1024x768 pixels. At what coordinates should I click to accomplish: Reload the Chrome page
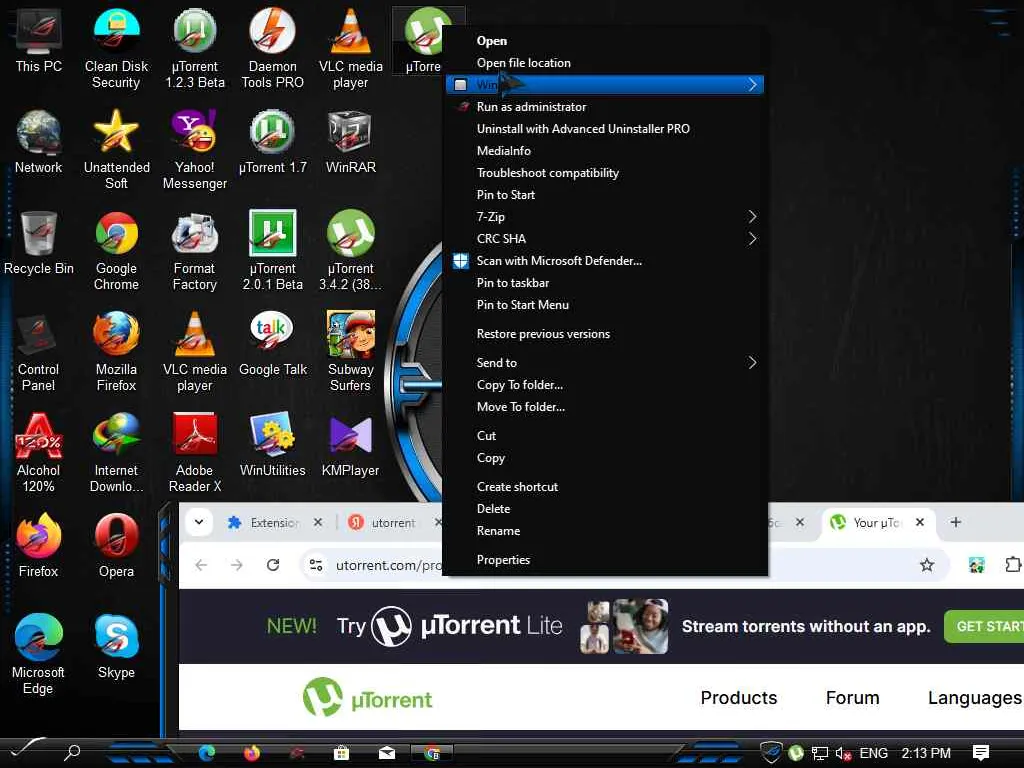coord(273,565)
